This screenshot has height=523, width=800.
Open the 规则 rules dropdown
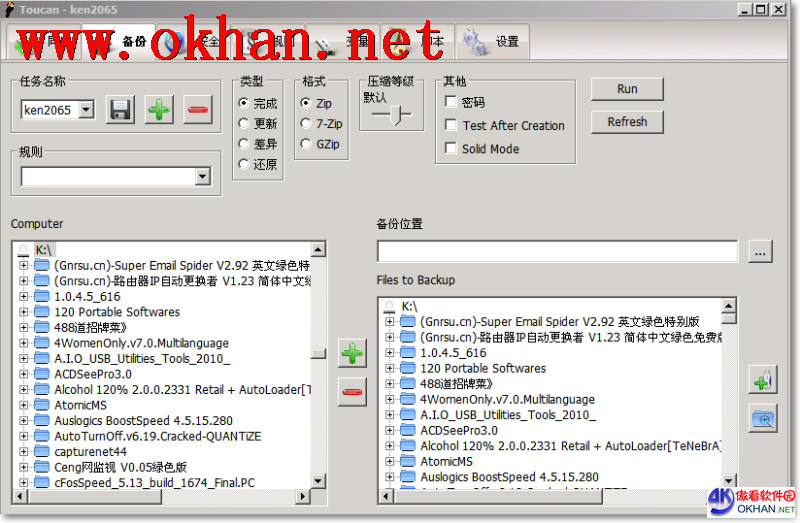coord(203,177)
